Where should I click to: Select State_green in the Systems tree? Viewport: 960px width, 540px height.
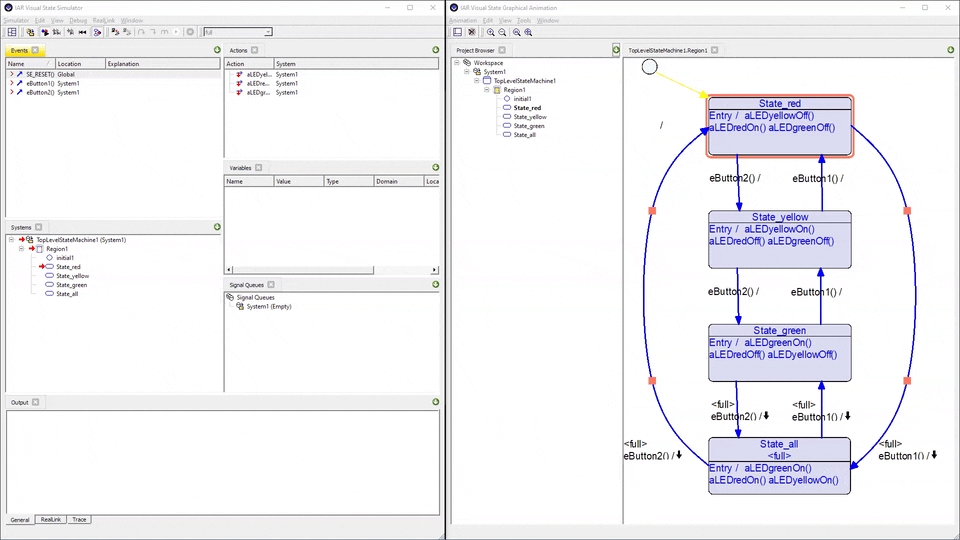click(x=71, y=285)
